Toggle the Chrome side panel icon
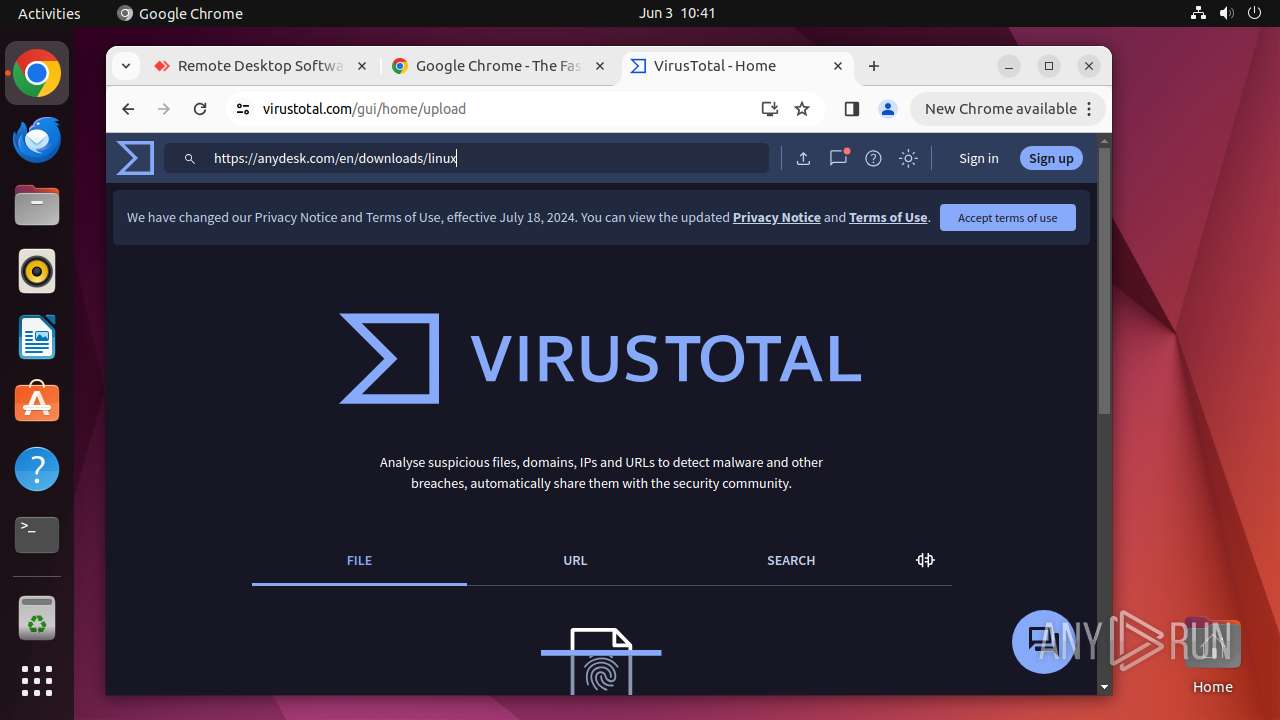This screenshot has width=1280, height=720. [852, 109]
